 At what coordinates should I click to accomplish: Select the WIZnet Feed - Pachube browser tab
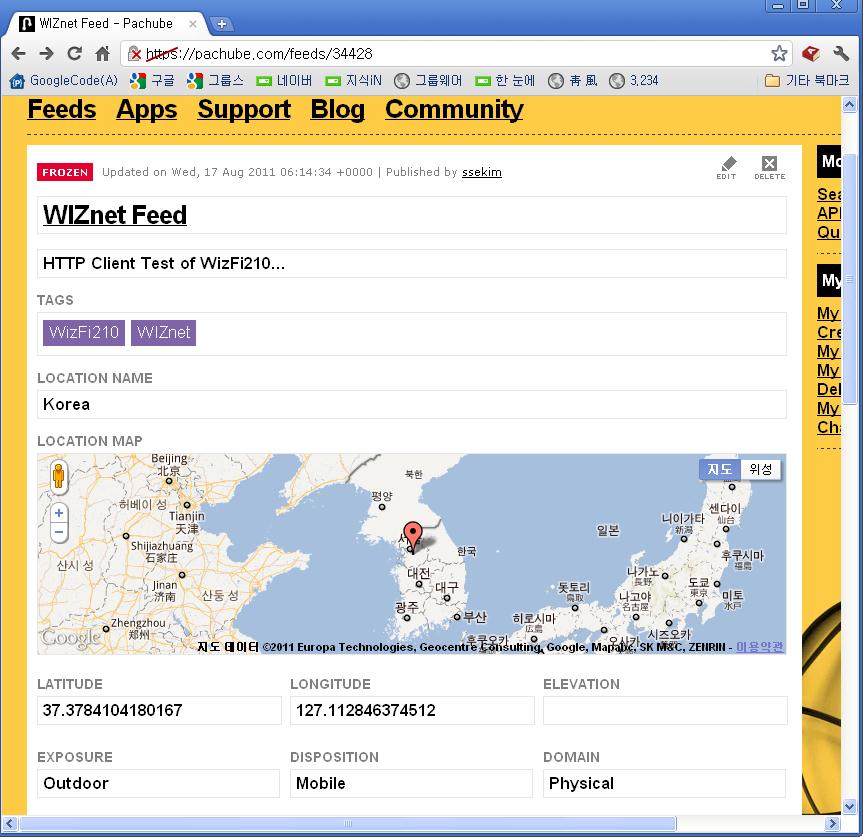[105, 24]
